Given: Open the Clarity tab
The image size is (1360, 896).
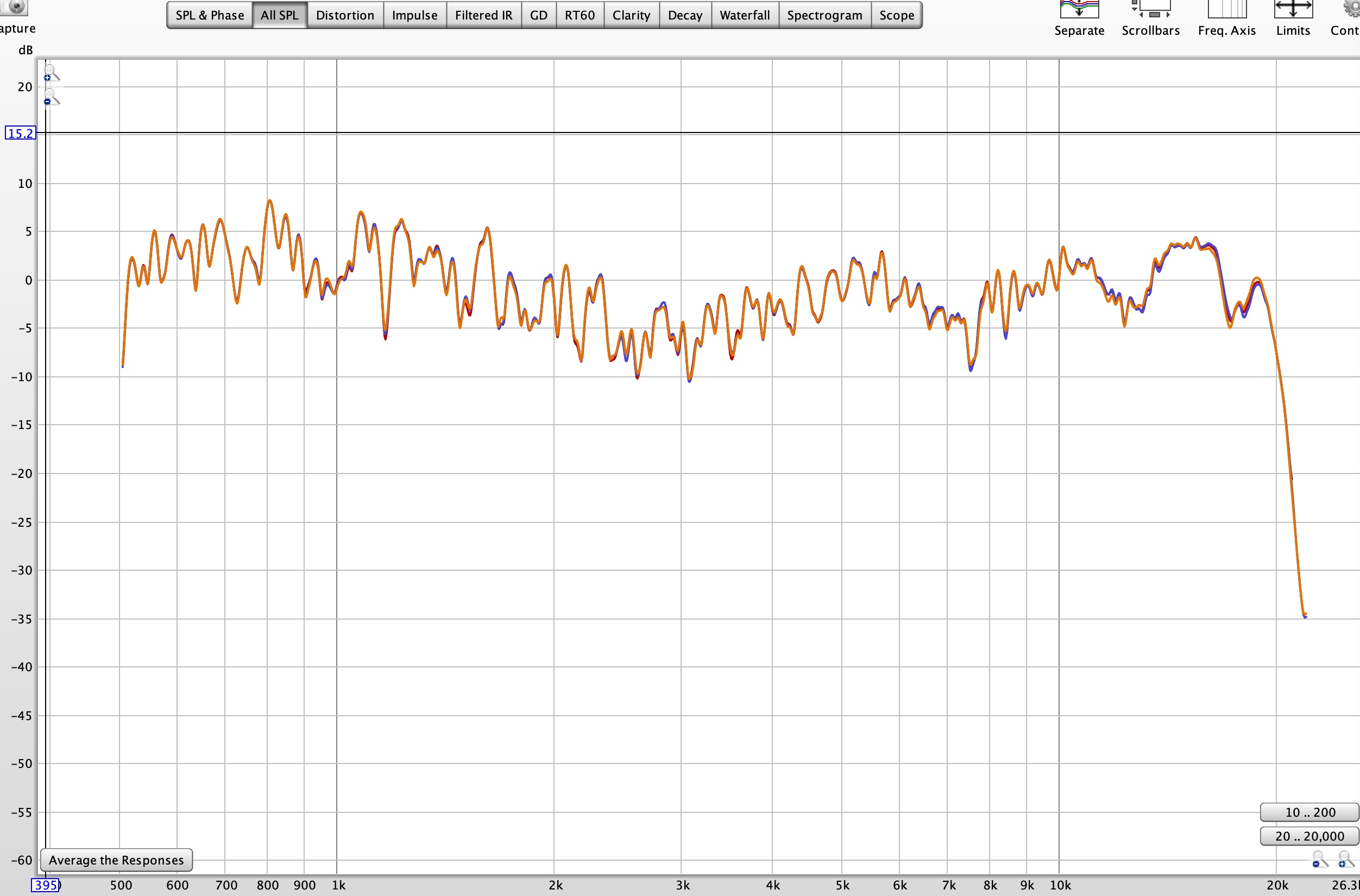Looking at the screenshot, I should click(x=631, y=15).
